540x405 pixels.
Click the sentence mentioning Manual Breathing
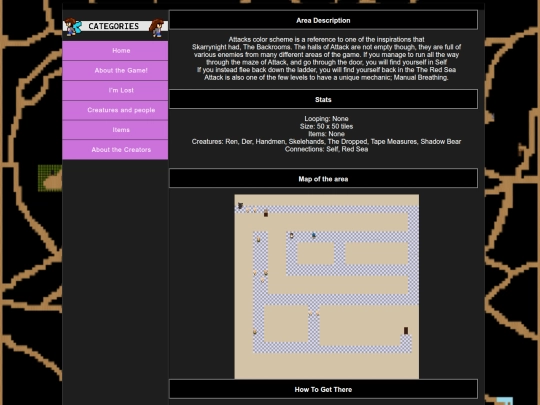[326, 77]
